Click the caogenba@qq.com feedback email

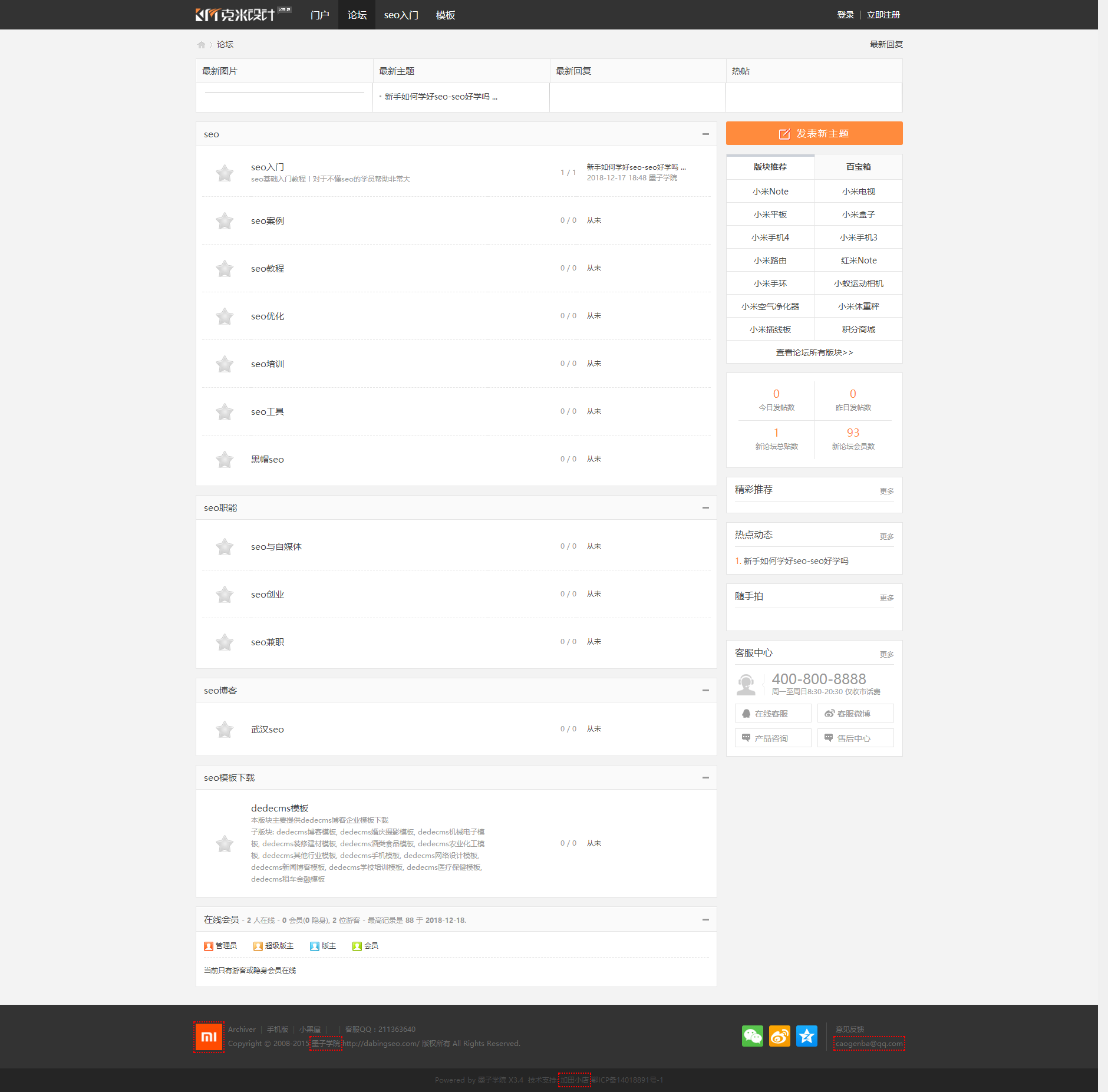point(868,1043)
